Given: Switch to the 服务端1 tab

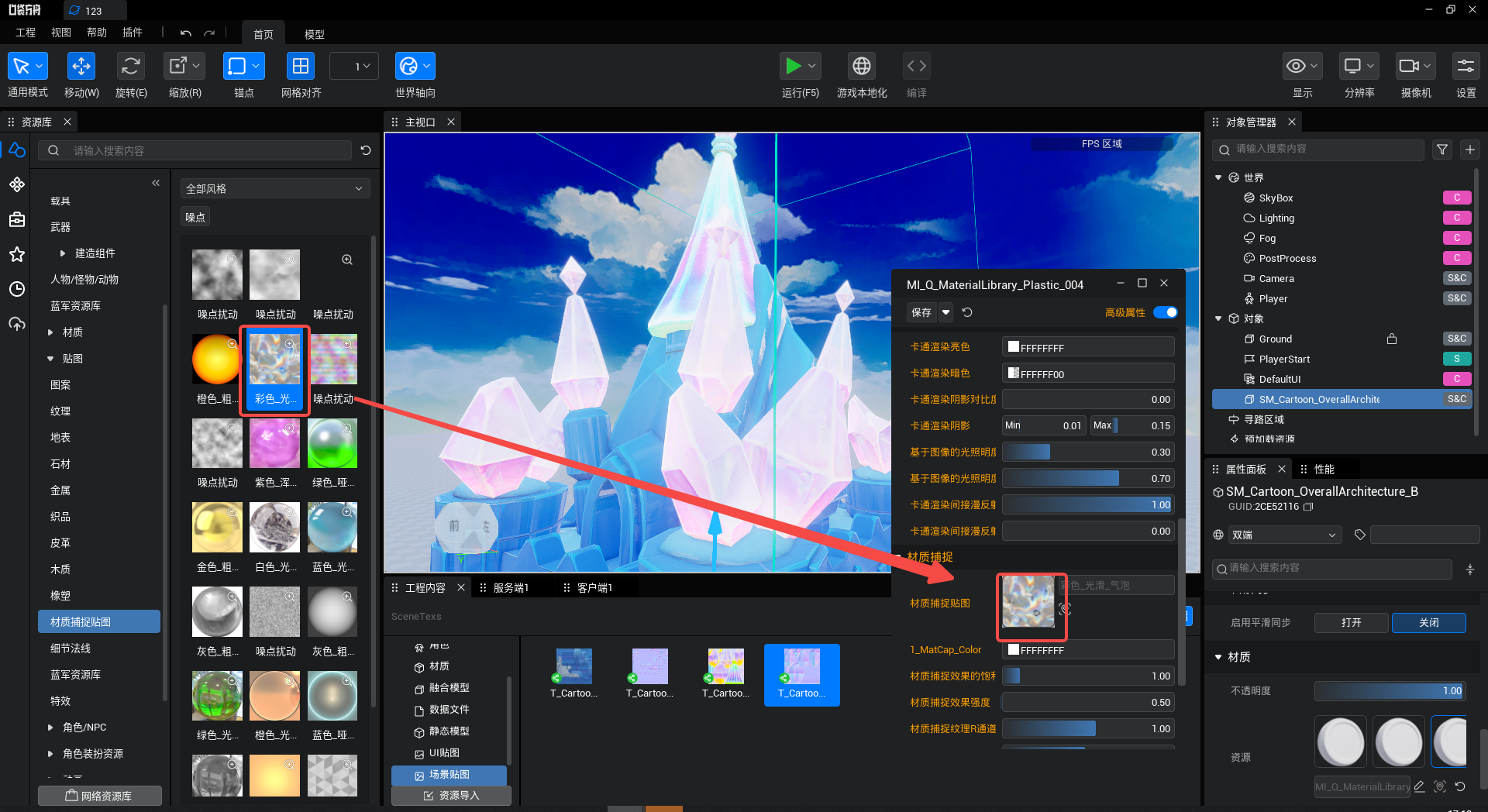Looking at the screenshot, I should pyautogui.click(x=511, y=588).
